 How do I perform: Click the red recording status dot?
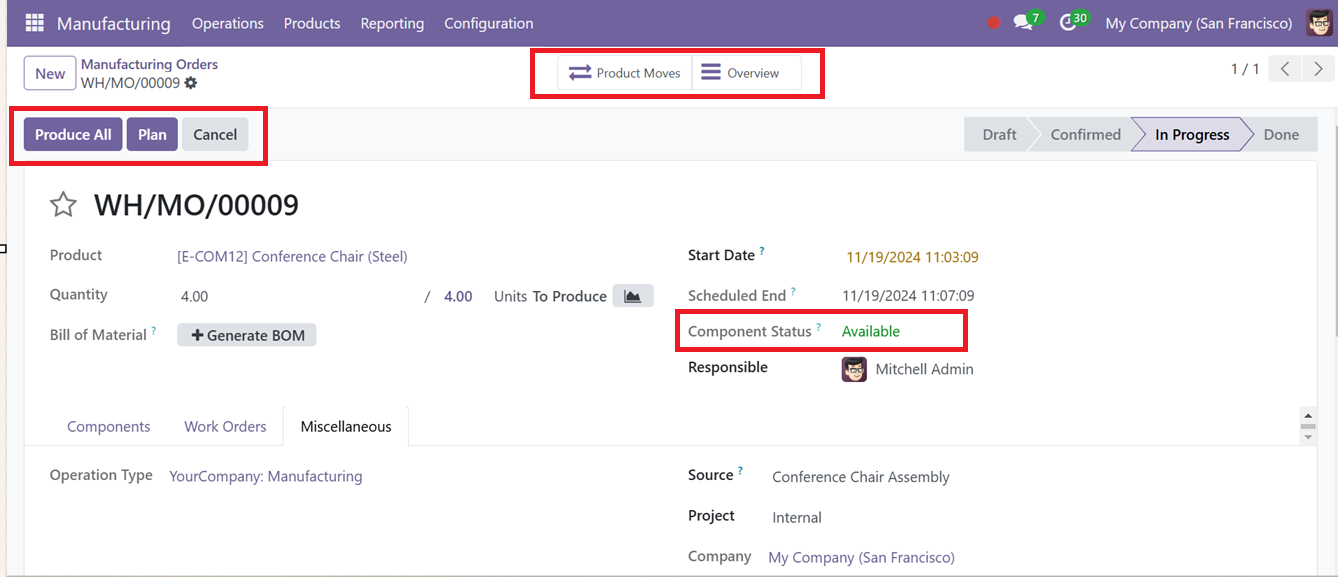point(993,23)
